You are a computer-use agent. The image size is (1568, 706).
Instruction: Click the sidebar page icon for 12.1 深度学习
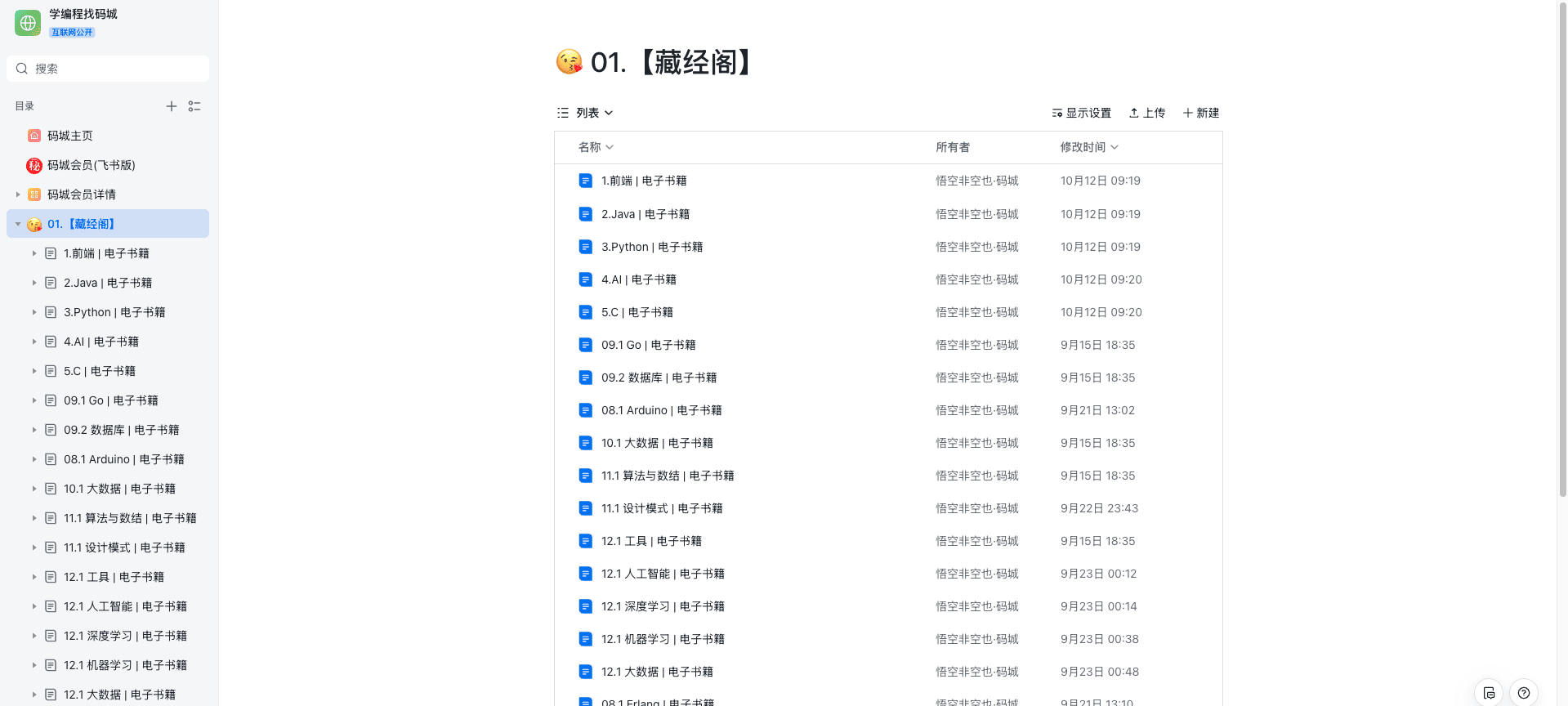click(51, 636)
